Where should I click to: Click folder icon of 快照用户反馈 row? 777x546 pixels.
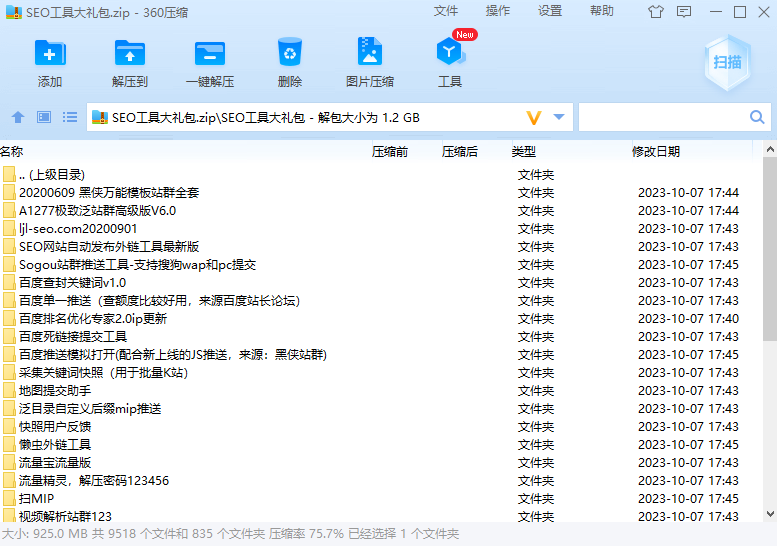[9, 427]
